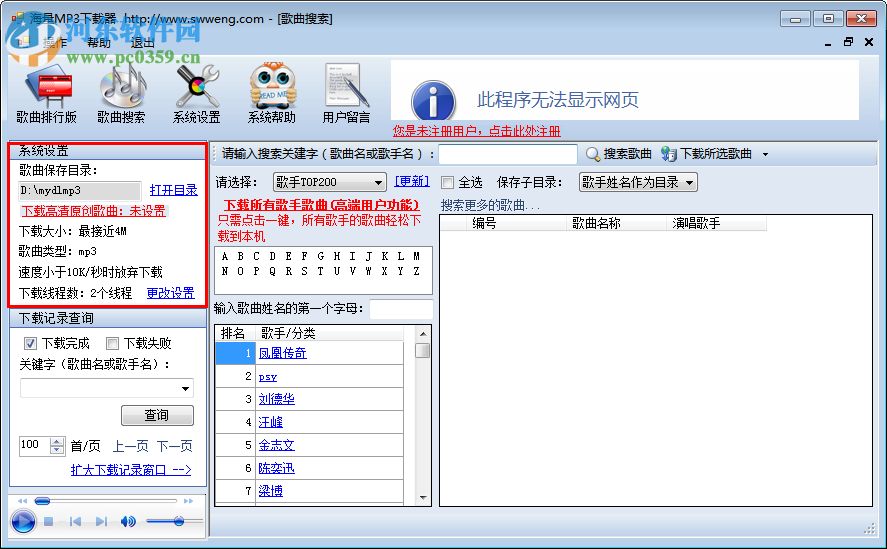The width and height of the screenshot is (887, 549).
Task: Click the search keyword input field
Action: tap(507, 154)
